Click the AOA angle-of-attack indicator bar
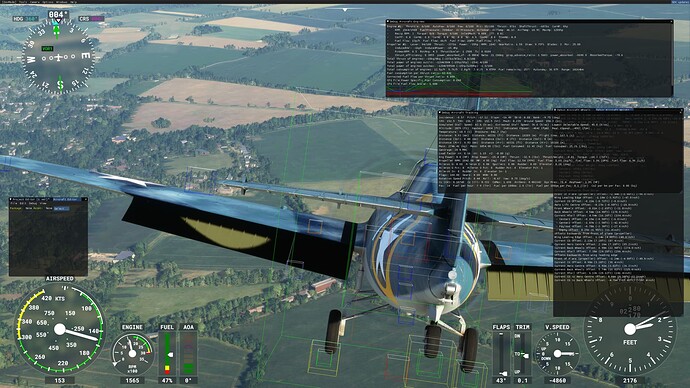This screenshot has height=388, width=690. pos(188,354)
